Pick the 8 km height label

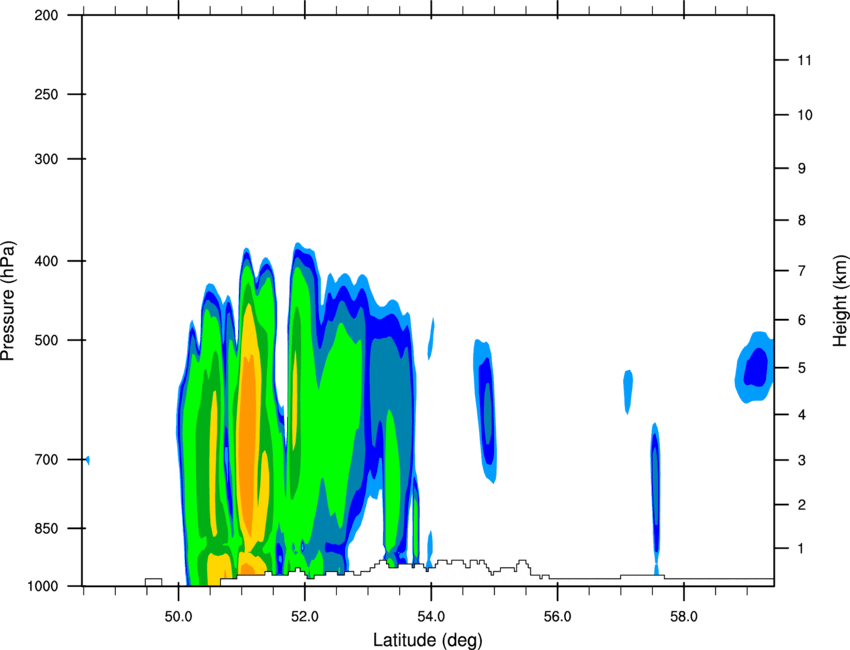coord(802,220)
